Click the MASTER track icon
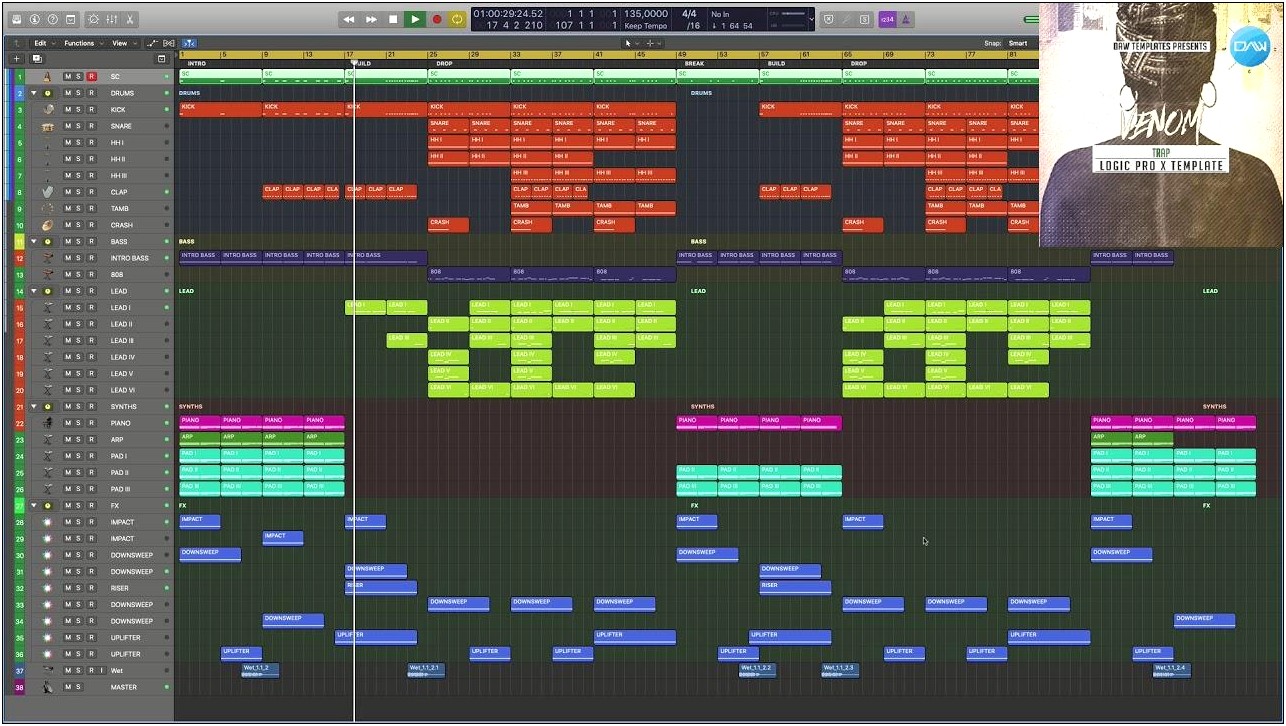Viewport: 1286px width, 726px height. (x=47, y=687)
